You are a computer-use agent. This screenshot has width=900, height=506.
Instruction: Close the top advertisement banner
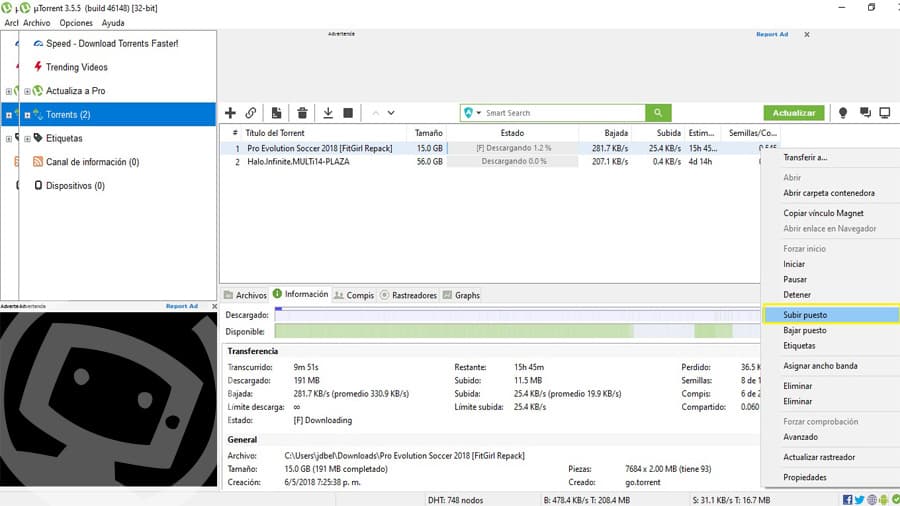(806, 34)
